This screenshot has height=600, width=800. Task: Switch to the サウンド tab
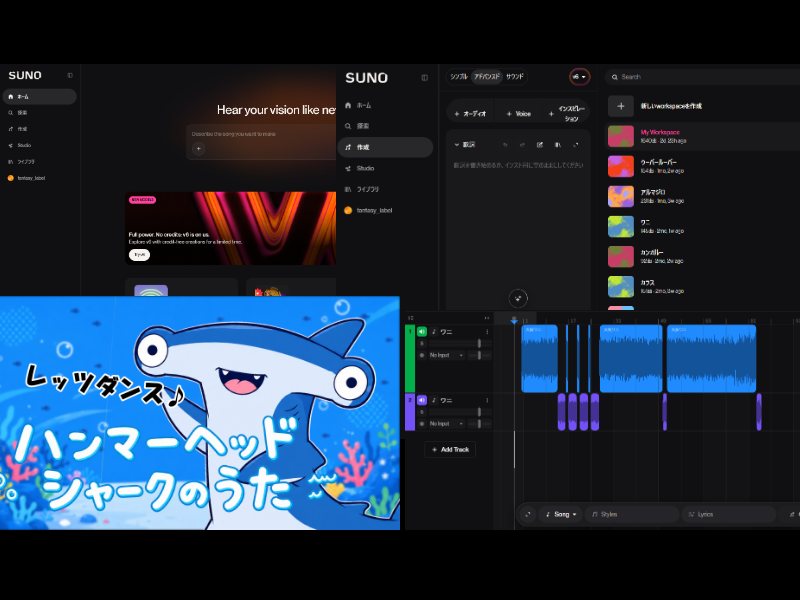point(514,77)
